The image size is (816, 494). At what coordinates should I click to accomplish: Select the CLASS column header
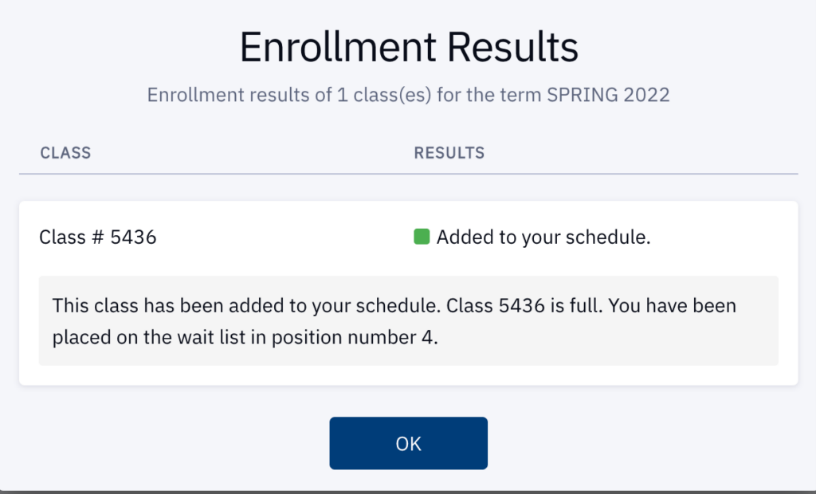(65, 153)
